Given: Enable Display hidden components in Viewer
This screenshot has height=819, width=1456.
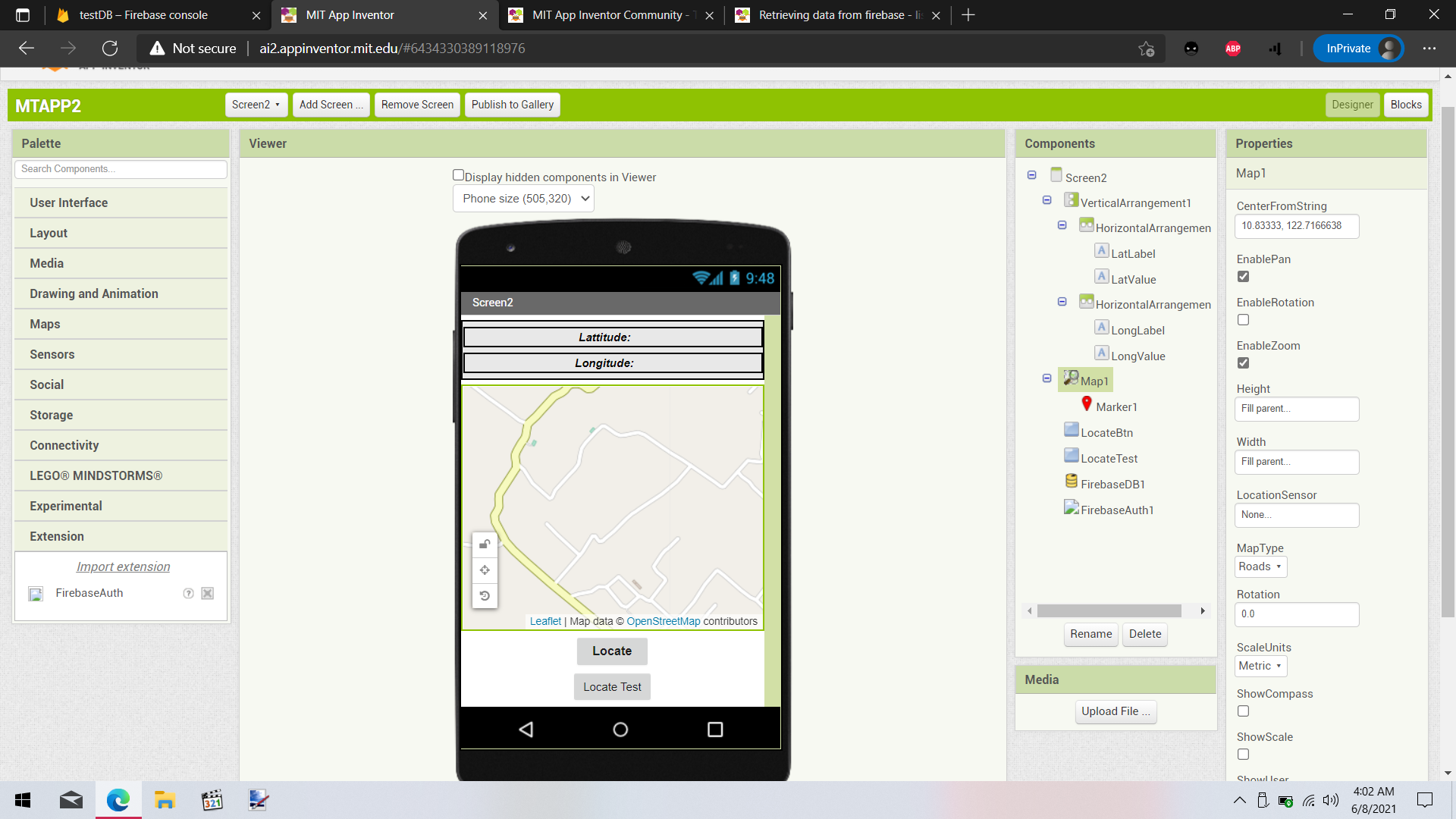Looking at the screenshot, I should pyautogui.click(x=458, y=175).
